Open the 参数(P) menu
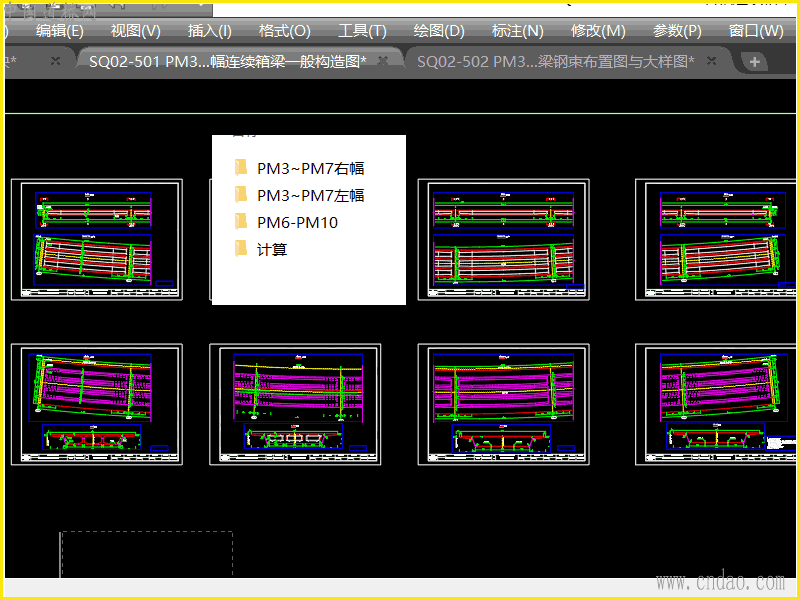The height and width of the screenshot is (600, 800). pyautogui.click(x=677, y=31)
